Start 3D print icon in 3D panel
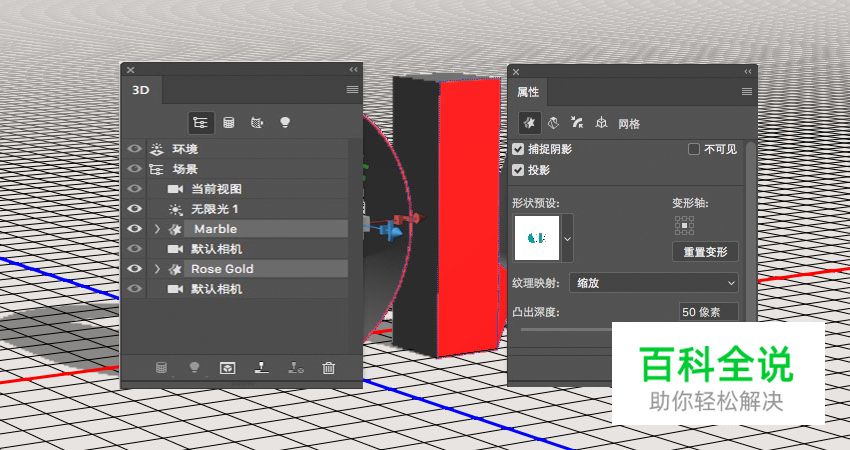Screen dimensions: 850x450 (x=261, y=368)
